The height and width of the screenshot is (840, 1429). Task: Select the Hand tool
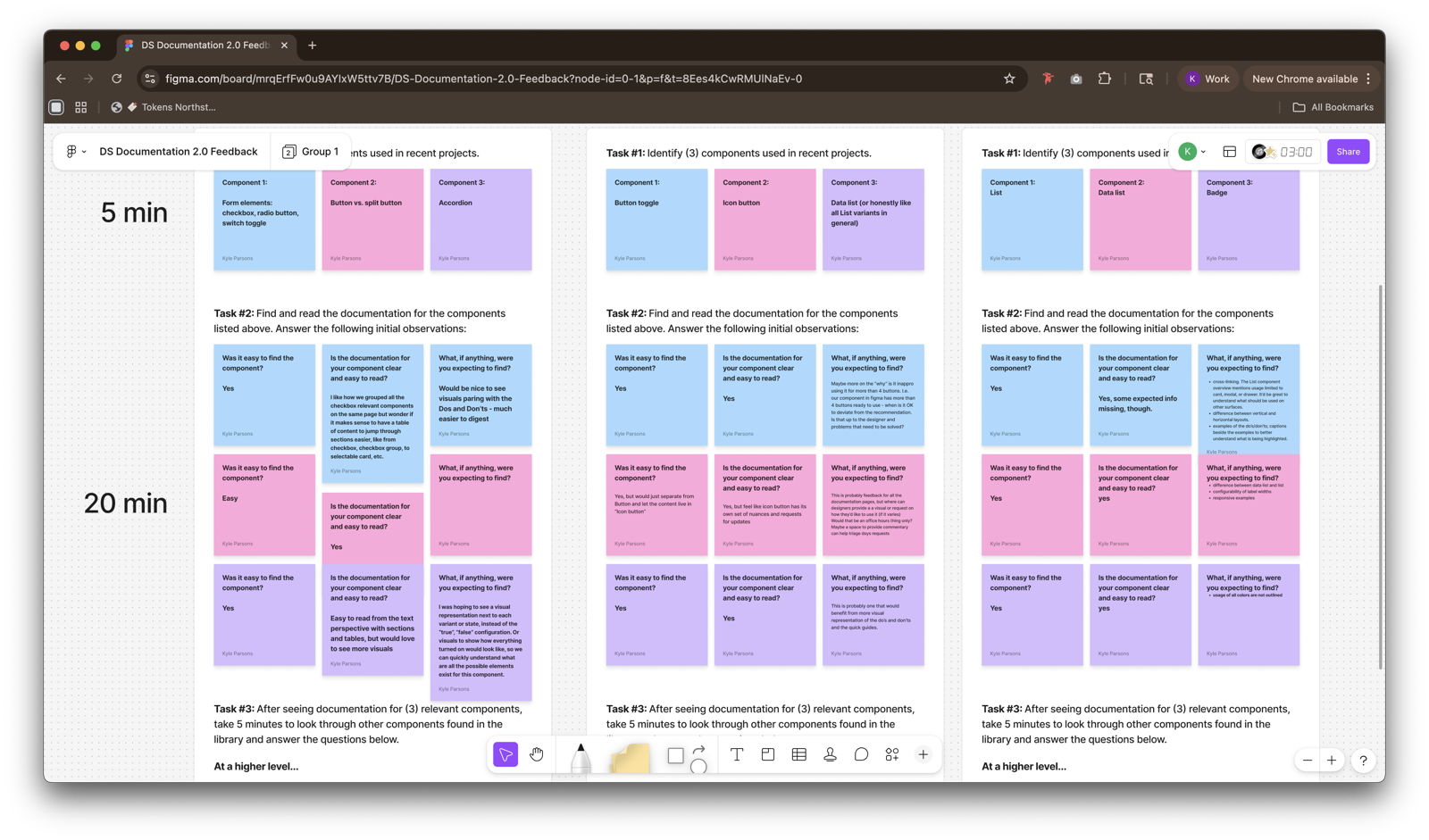tap(537, 754)
